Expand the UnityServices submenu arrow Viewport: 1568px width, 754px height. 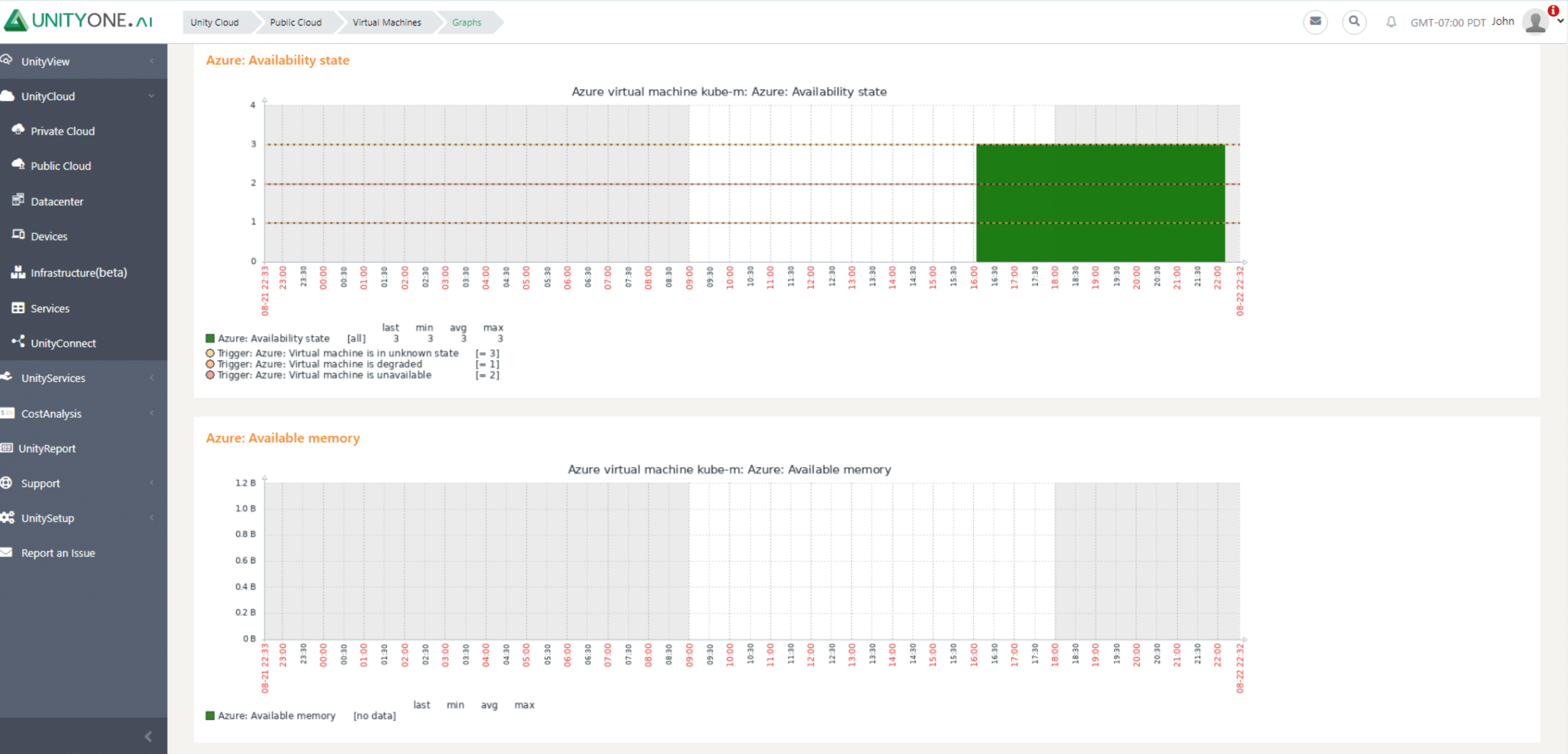151,378
